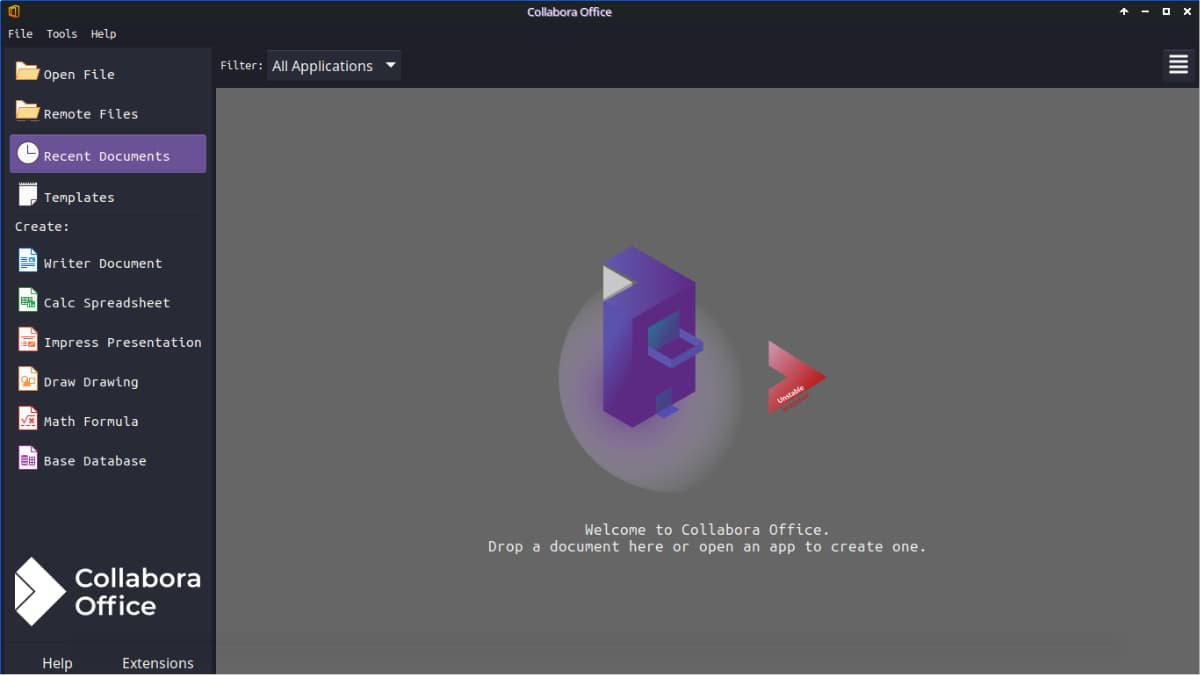This screenshot has height=675, width=1200.
Task: Open the Templates view
Action: point(108,196)
